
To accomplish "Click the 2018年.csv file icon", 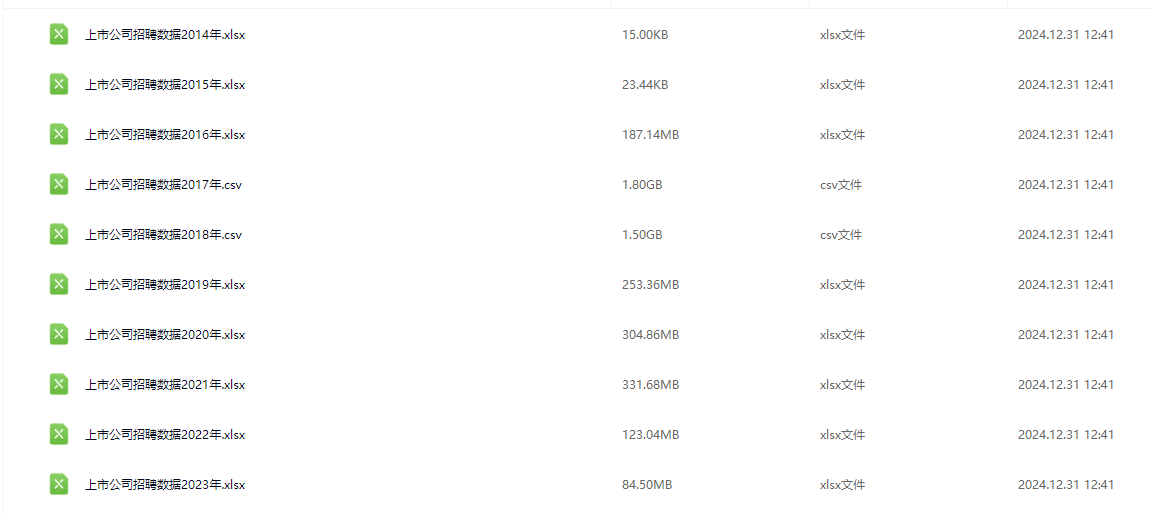I will pyautogui.click(x=59, y=235).
